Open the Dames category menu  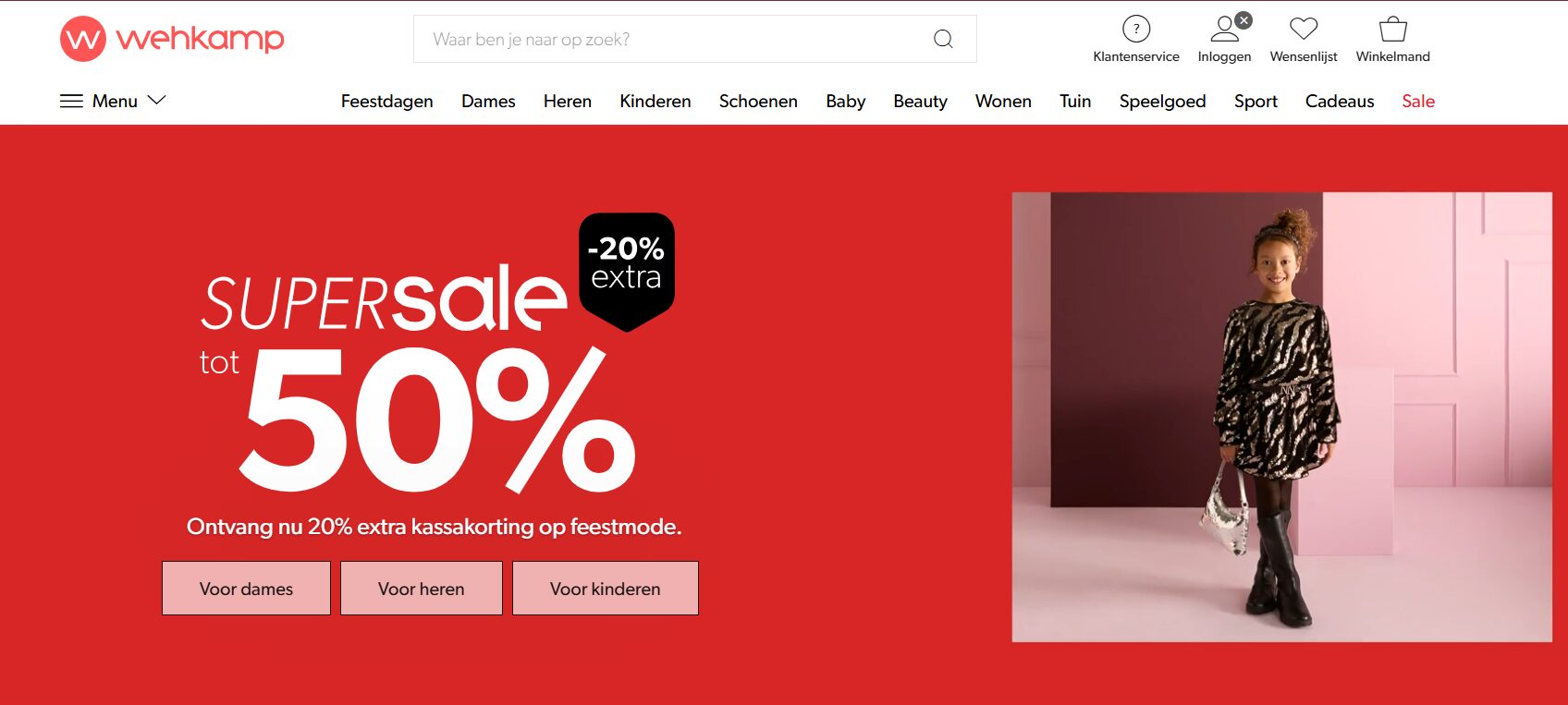point(488,101)
